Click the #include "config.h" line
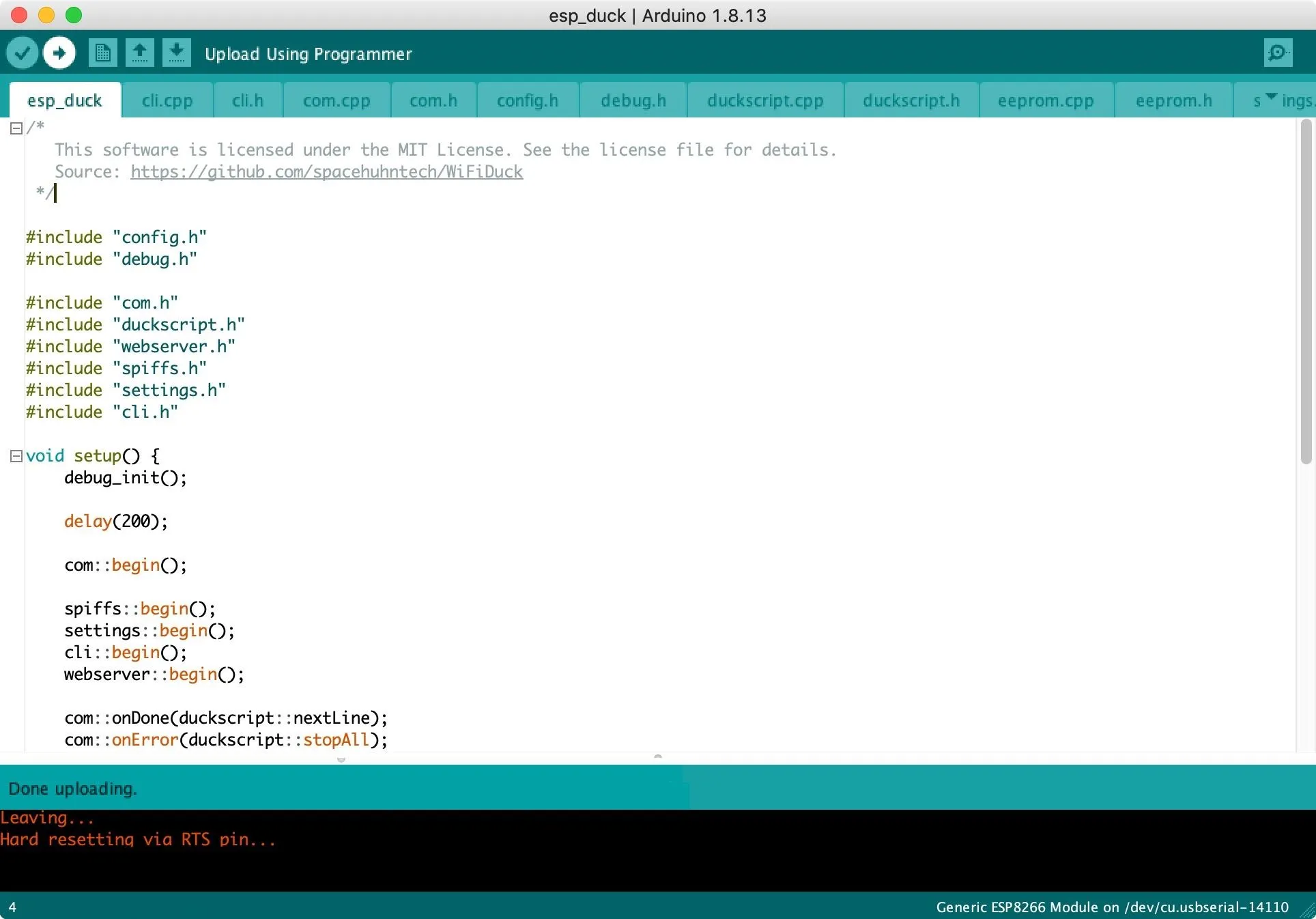Viewport: 1316px width, 919px height. pyautogui.click(x=116, y=238)
